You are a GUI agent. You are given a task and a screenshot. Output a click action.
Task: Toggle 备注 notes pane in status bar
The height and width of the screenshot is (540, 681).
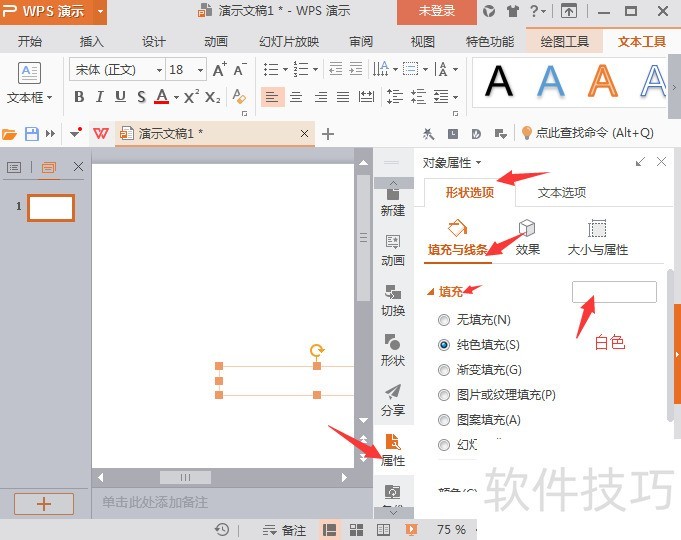coord(284,530)
